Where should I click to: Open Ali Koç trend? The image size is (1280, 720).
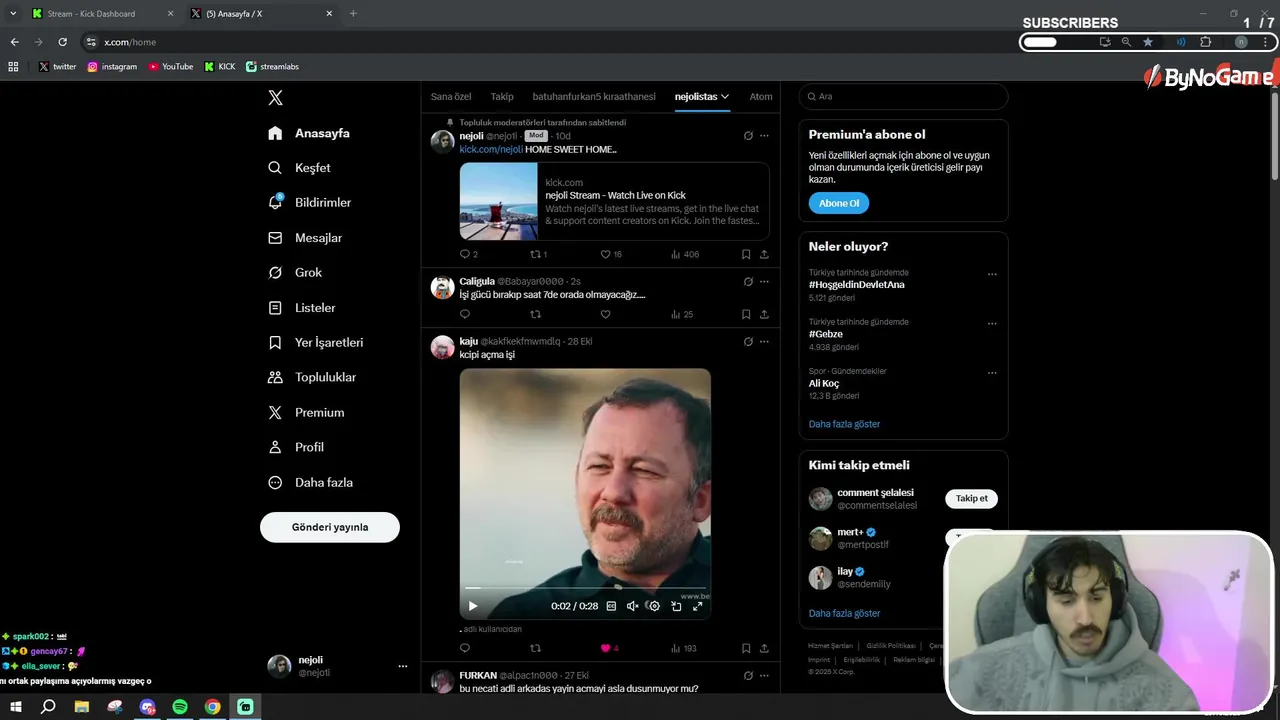[824, 383]
